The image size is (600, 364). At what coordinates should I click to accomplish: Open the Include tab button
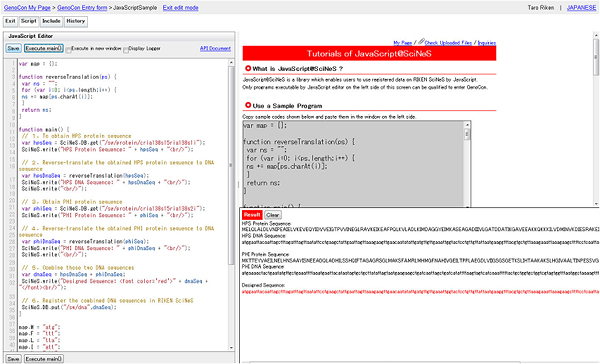click(x=51, y=21)
